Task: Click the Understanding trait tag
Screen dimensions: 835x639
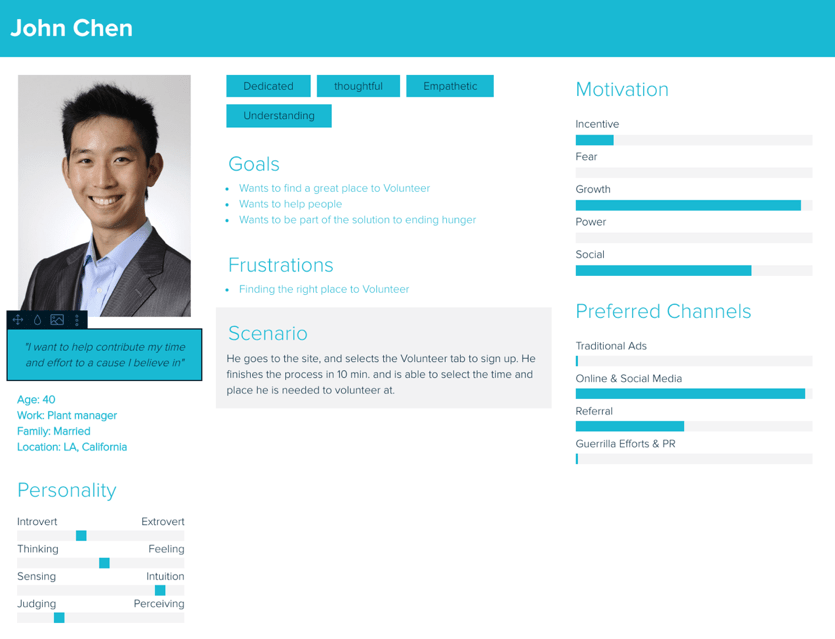Action: point(279,116)
